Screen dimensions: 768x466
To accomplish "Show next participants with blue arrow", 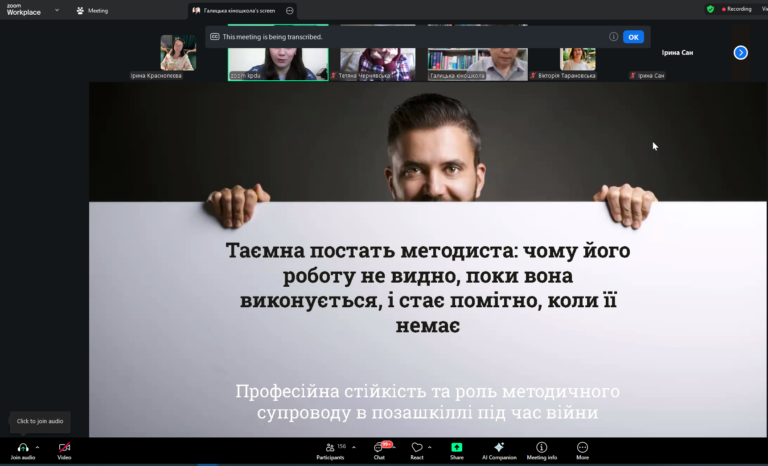I will 741,52.
